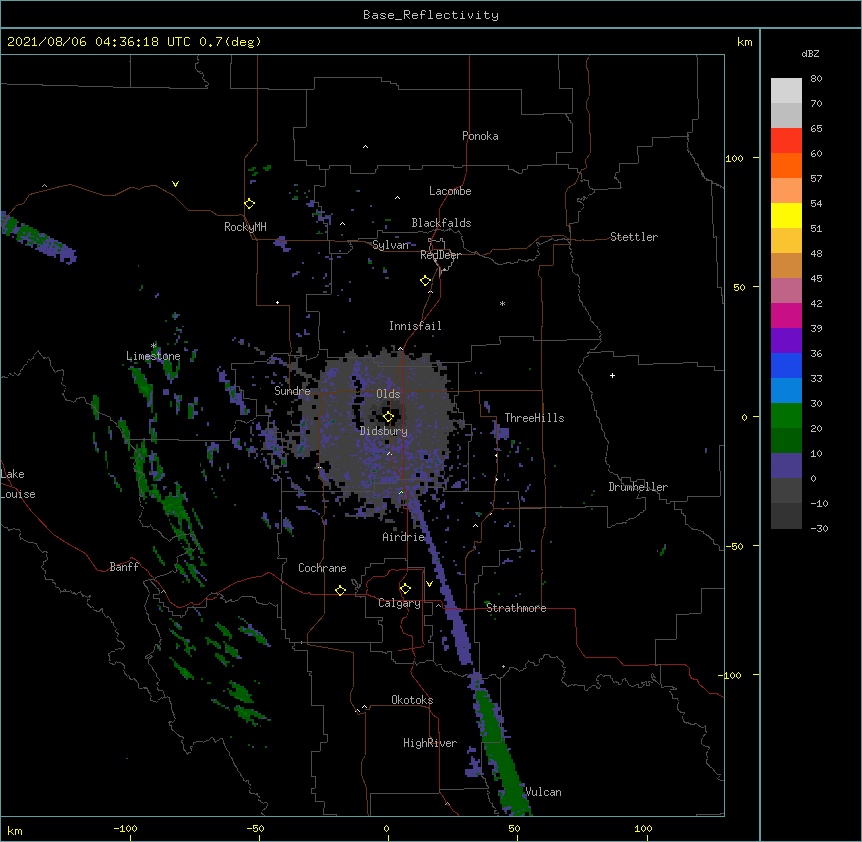Viewport: 862px width, 842px height.
Task: Pick the light gray 70–80 dBZ swatch
Action: pos(786,91)
